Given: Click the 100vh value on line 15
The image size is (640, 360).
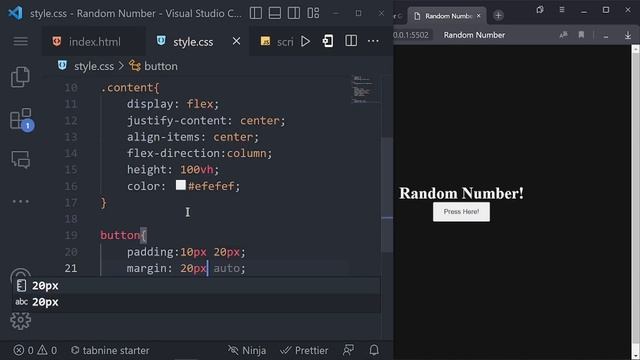Looking at the screenshot, I should point(197,169).
